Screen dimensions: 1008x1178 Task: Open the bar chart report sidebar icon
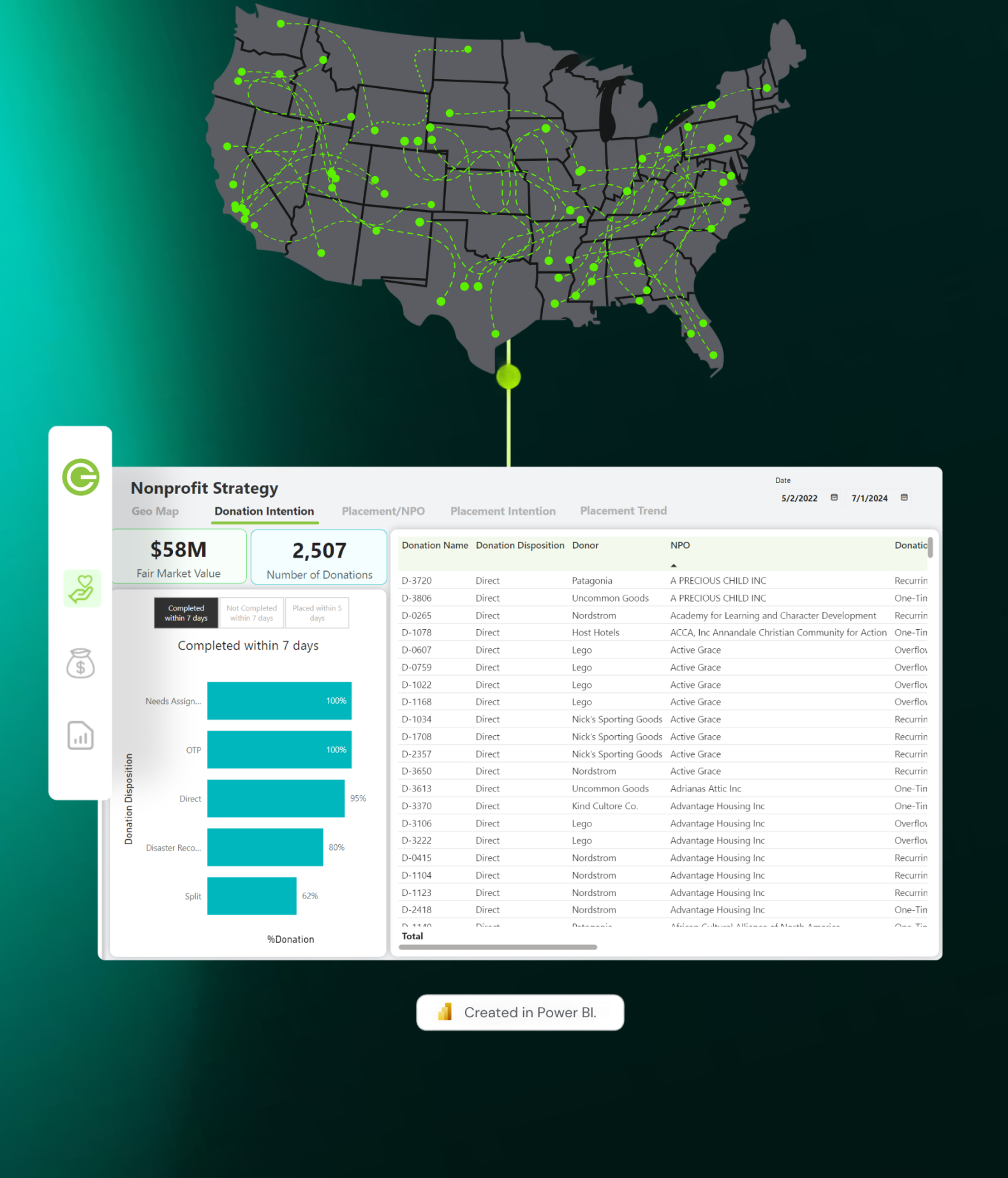pos(81,736)
